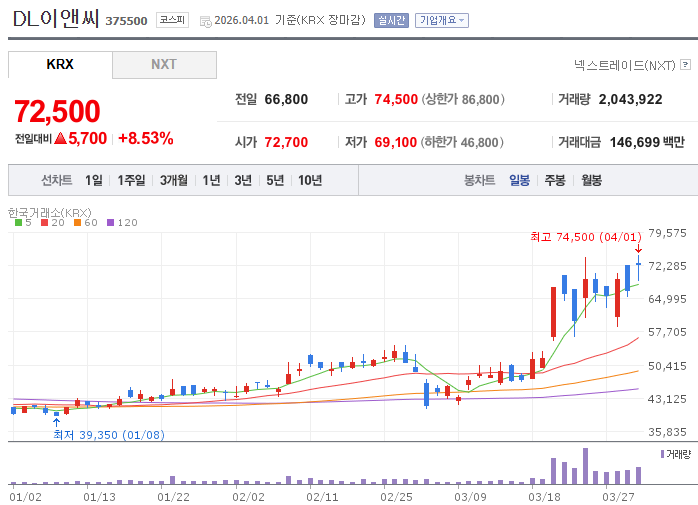Click the 코스피 market badge

(x=172, y=20)
